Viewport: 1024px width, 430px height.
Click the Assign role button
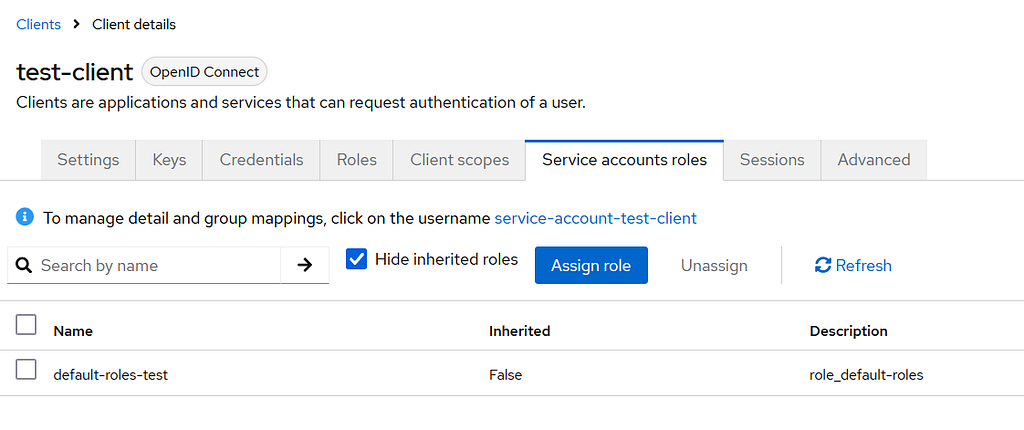[591, 265]
